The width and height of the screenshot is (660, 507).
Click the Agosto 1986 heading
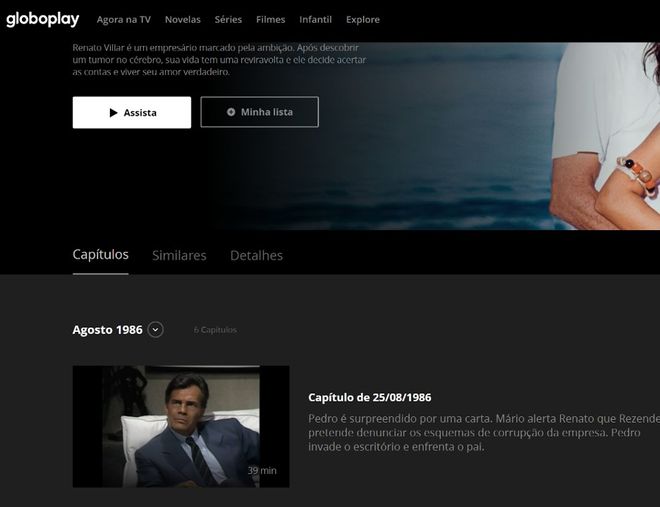click(x=107, y=329)
